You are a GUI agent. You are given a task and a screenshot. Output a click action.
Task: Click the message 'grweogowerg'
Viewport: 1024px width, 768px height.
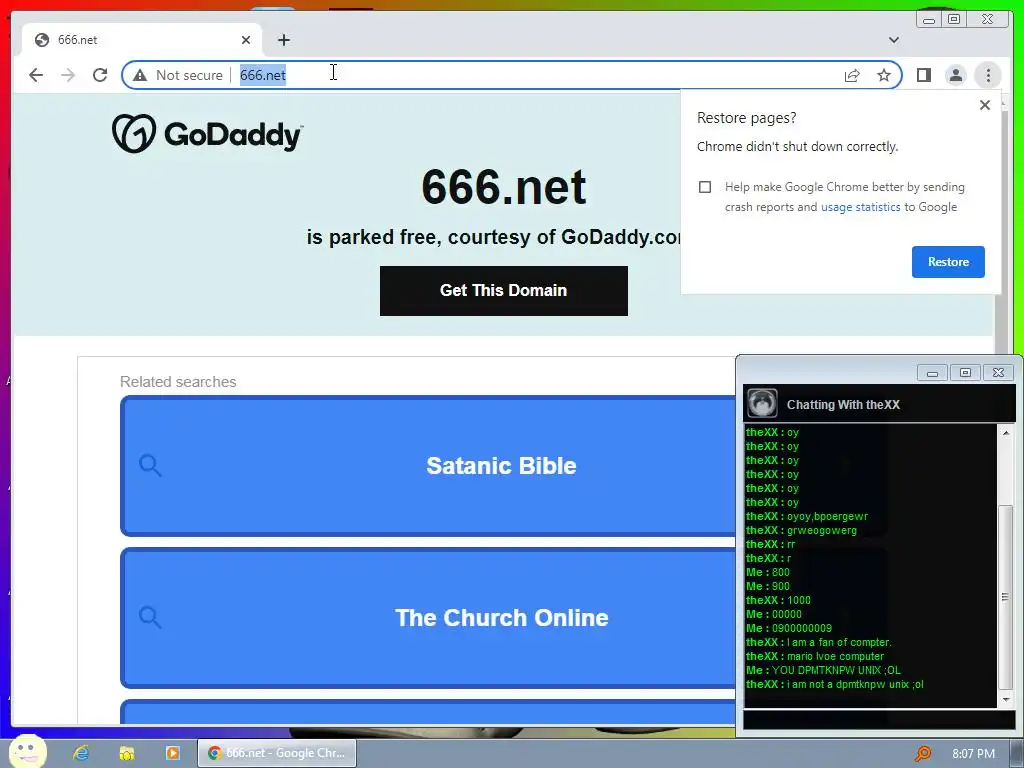pyautogui.click(x=822, y=530)
